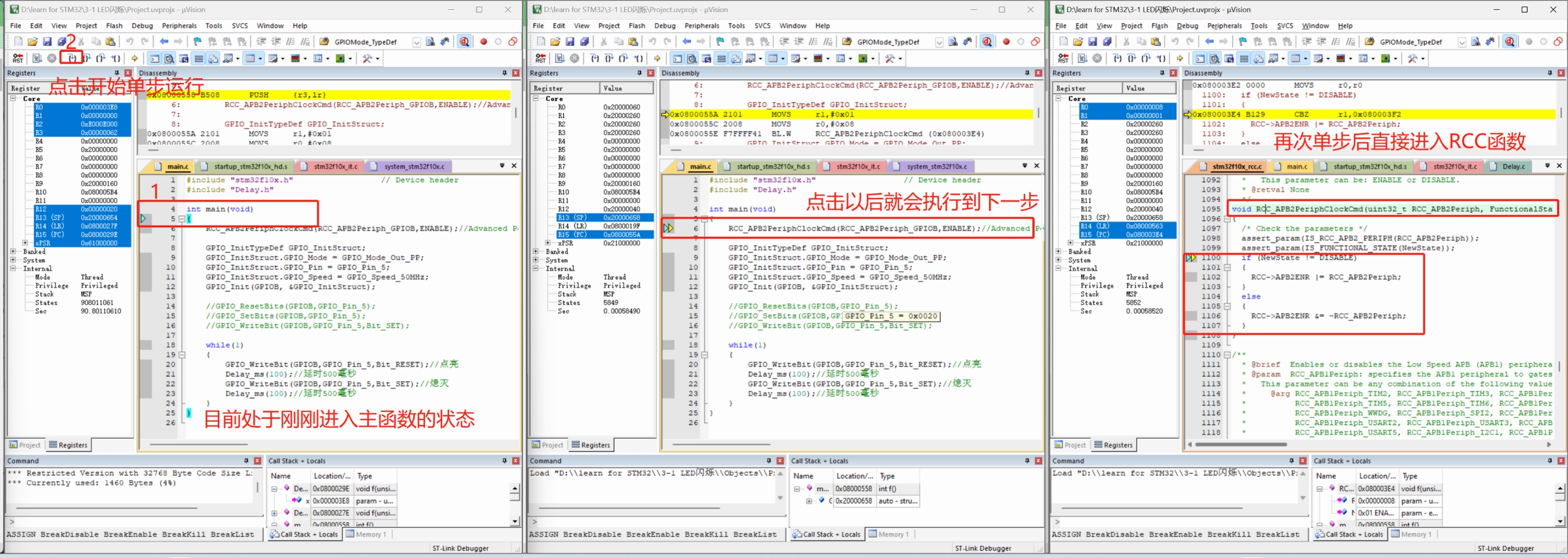
Task: Click the Indent icon in the right window toolbar
Action: click(x=1306, y=41)
